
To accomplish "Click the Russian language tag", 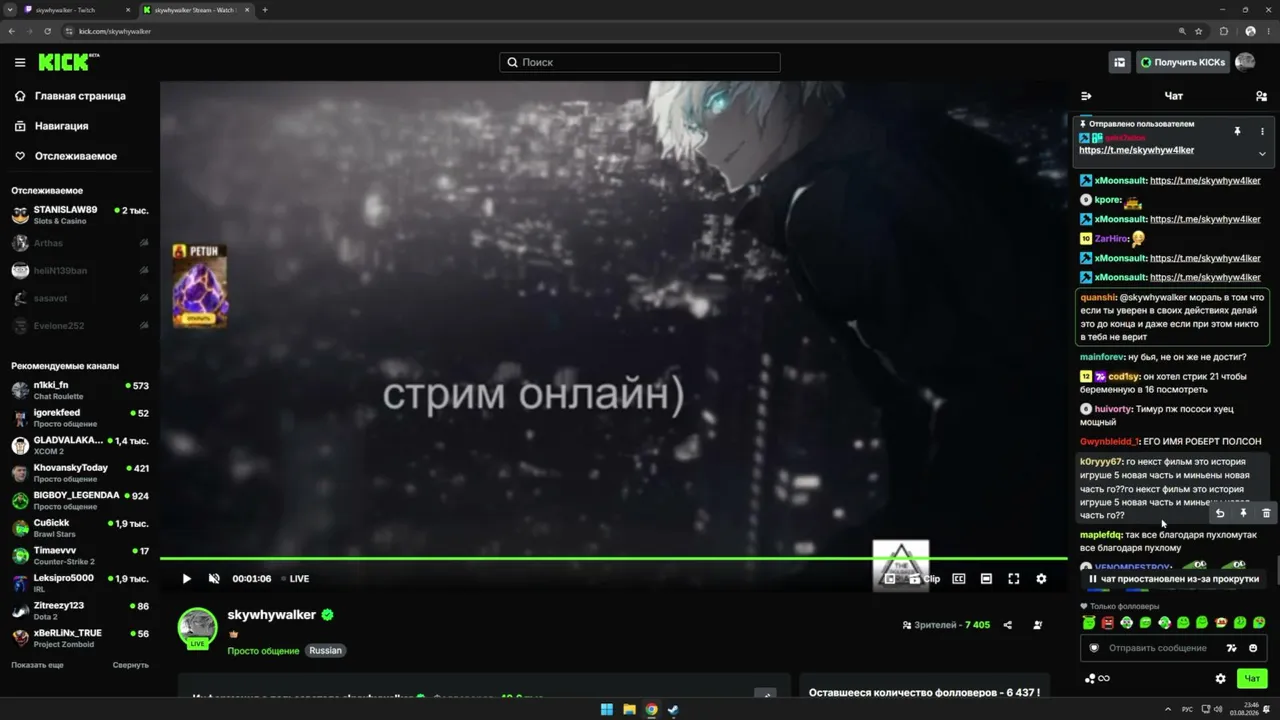I will 325,651.
